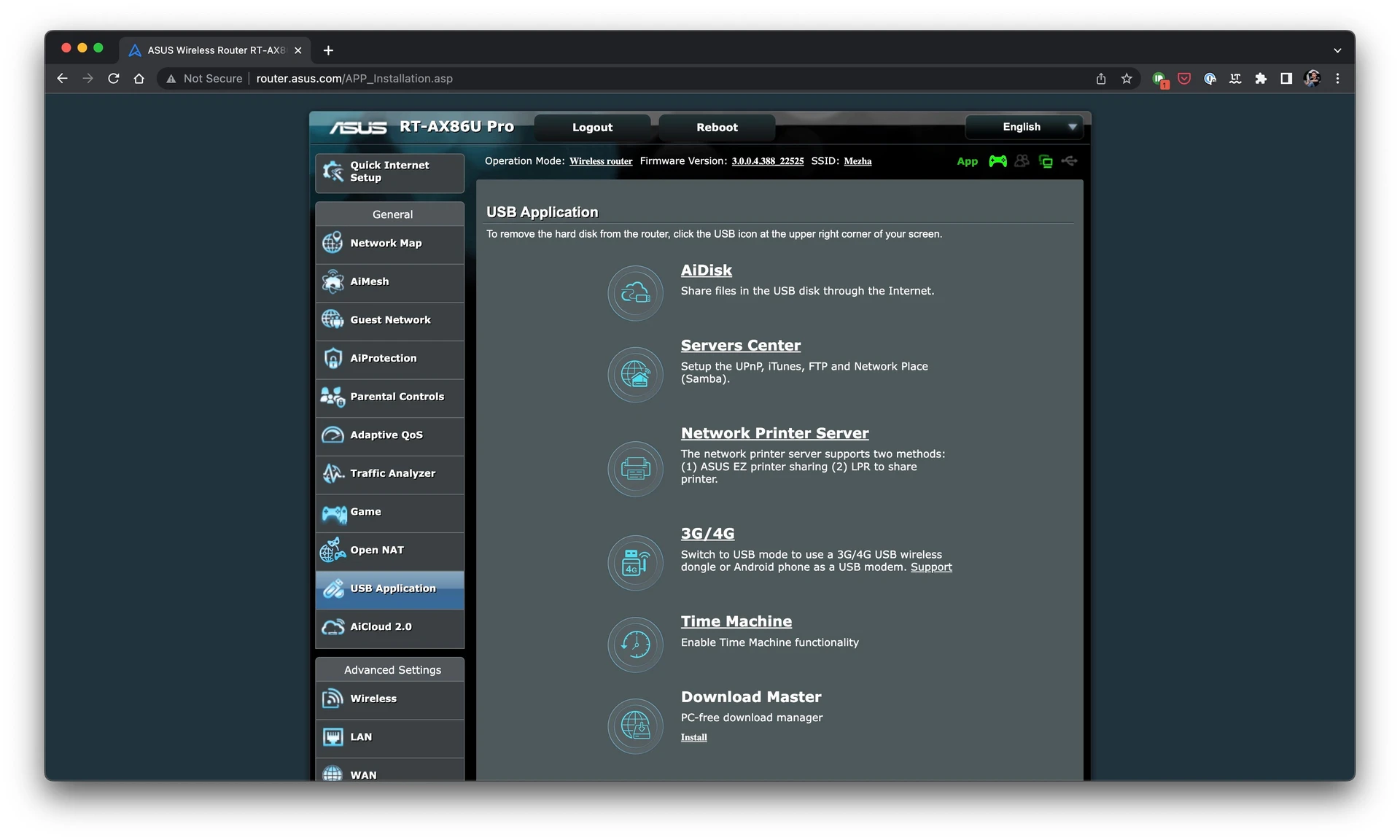Image resolution: width=1400 pixels, height=840 pixels.
Task: Open LAN advanced settings
Action: tap(389, 738)
